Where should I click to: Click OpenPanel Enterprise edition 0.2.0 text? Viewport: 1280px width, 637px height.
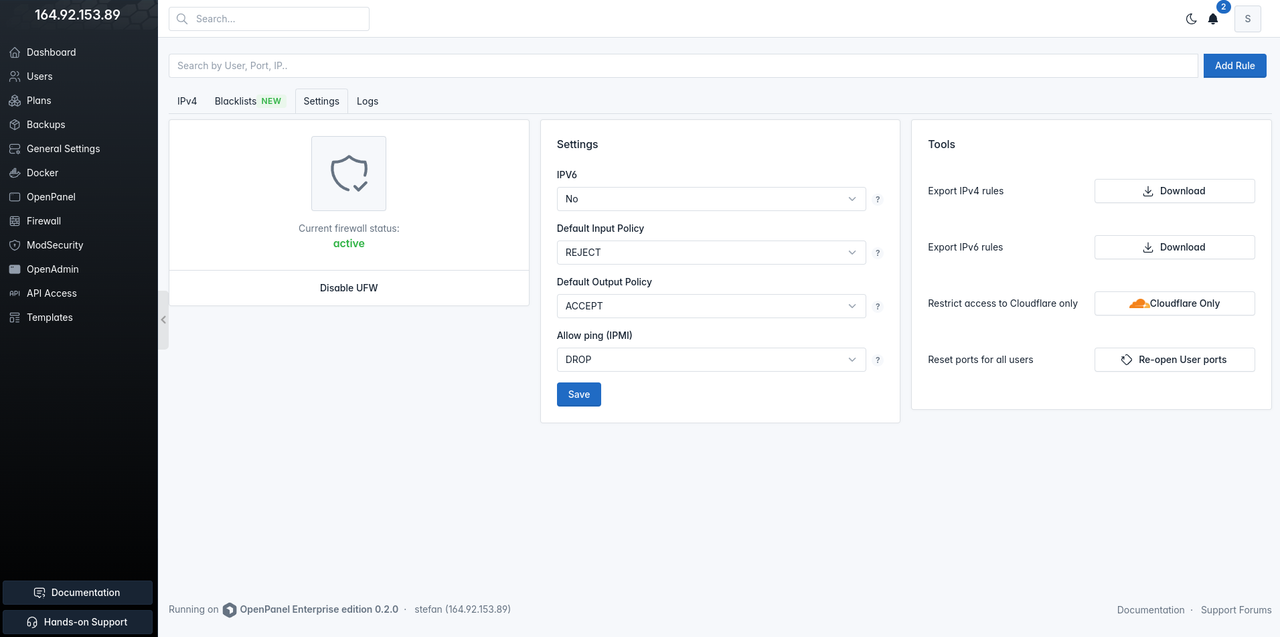pos(319,609)
